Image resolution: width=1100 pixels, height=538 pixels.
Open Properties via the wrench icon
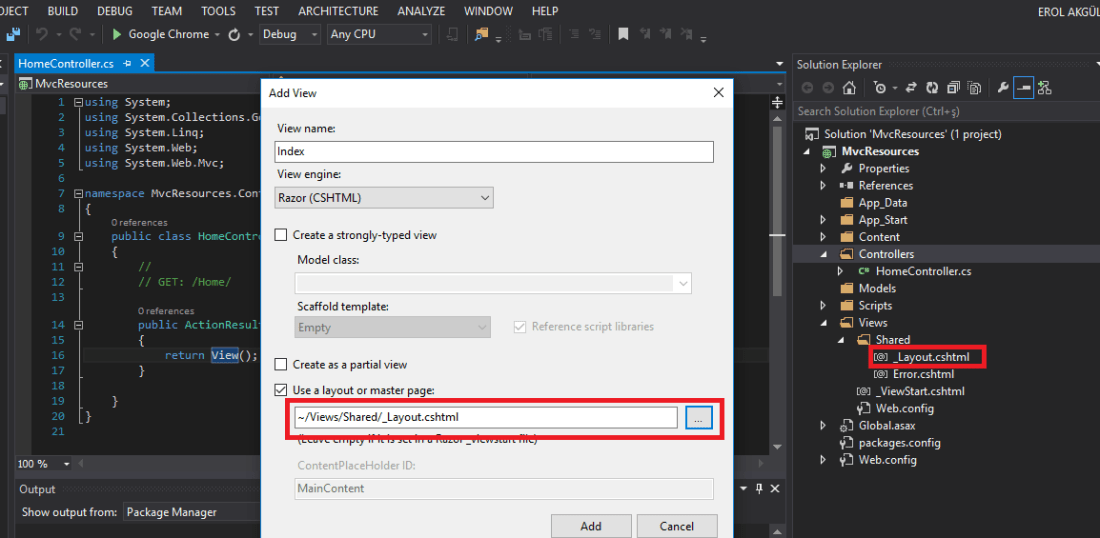(x=1003, y=88)
